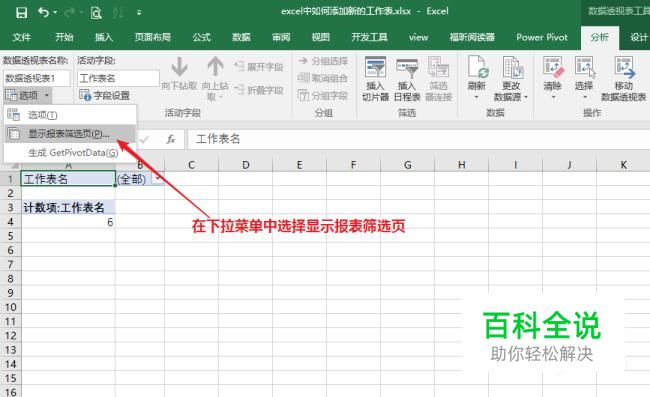Open the 选择 dropdown arrow

[585, 97]
